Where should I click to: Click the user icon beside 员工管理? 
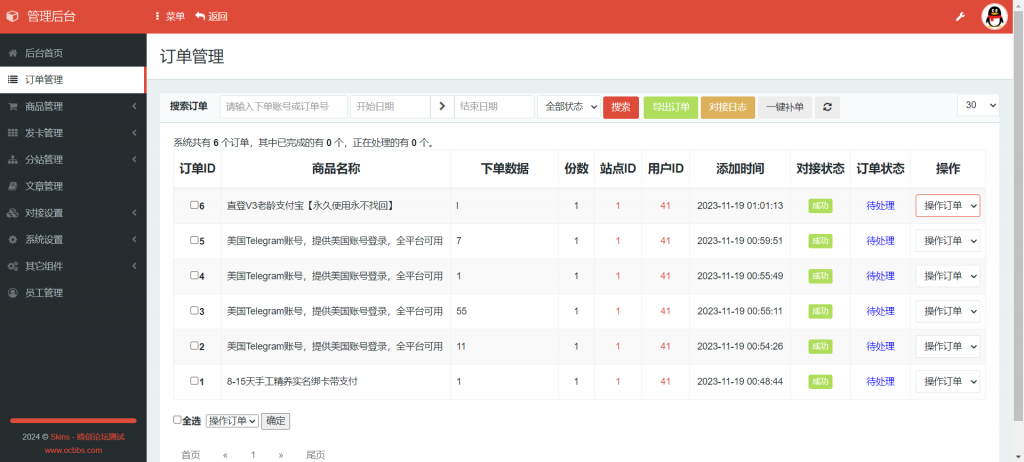tap(12, 293)
